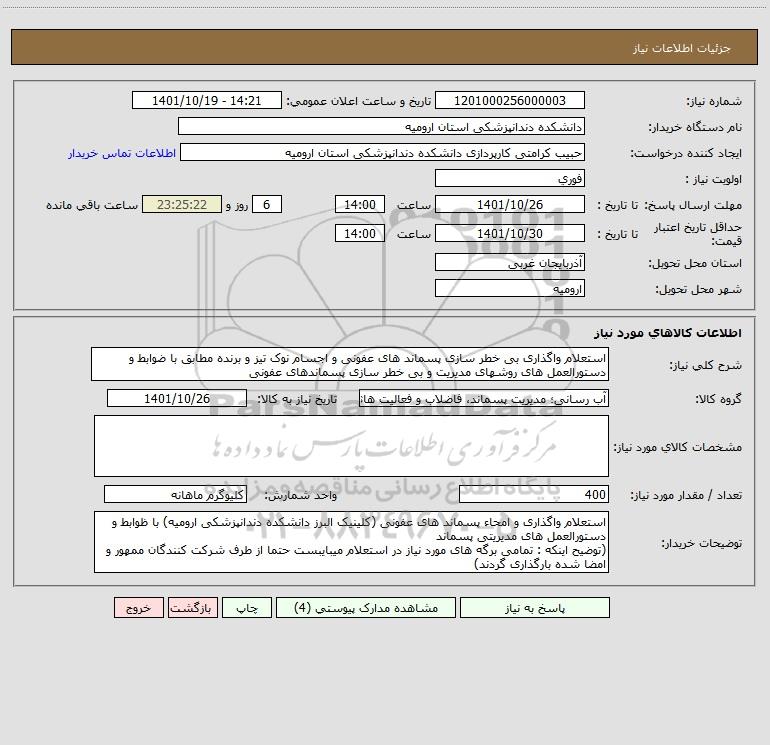Click the priority field فوری
Screen dimensions: 770x745
pos(510,178)
